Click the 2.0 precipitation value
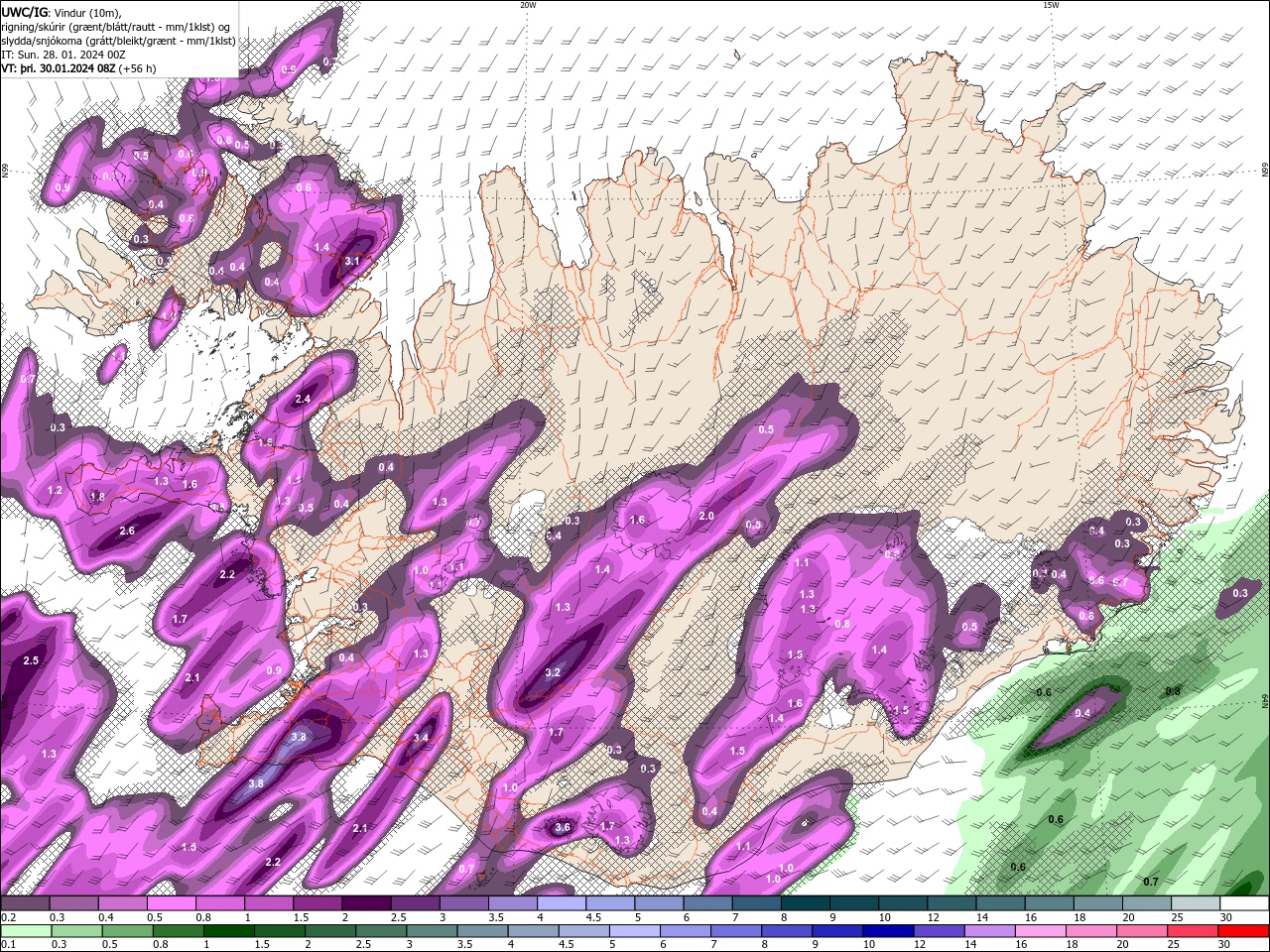Screen dimensions: 1270x952 click(x=706, y=516)
